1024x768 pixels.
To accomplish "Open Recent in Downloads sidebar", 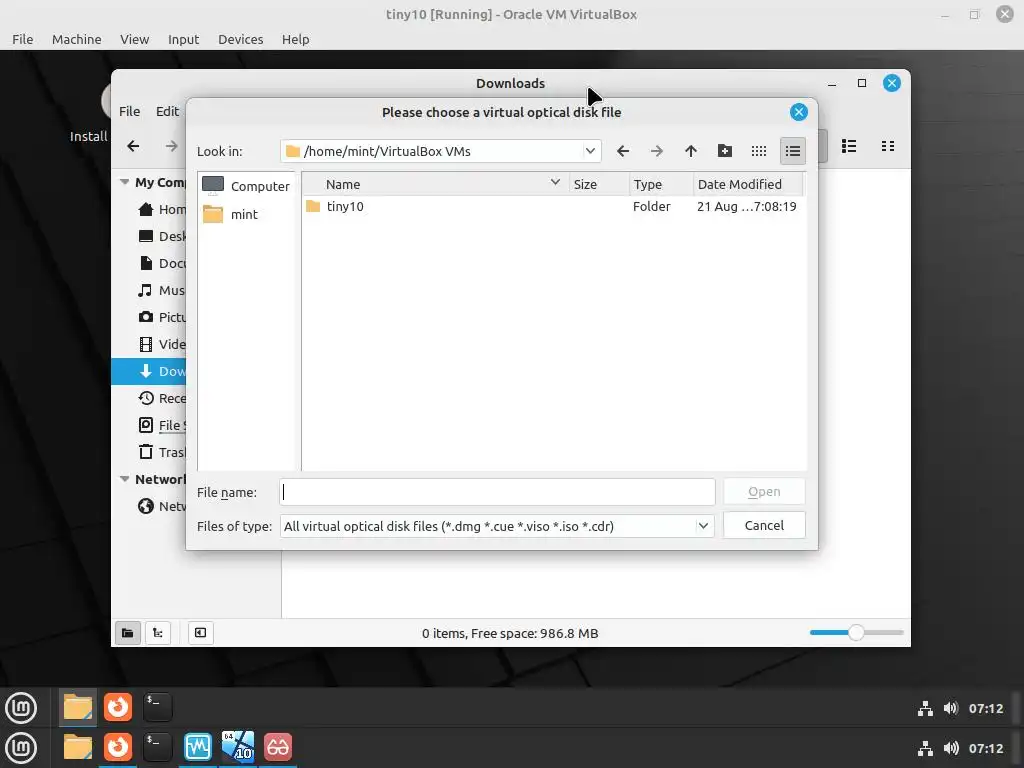I will pyautogui.click(x=149, y=398).
